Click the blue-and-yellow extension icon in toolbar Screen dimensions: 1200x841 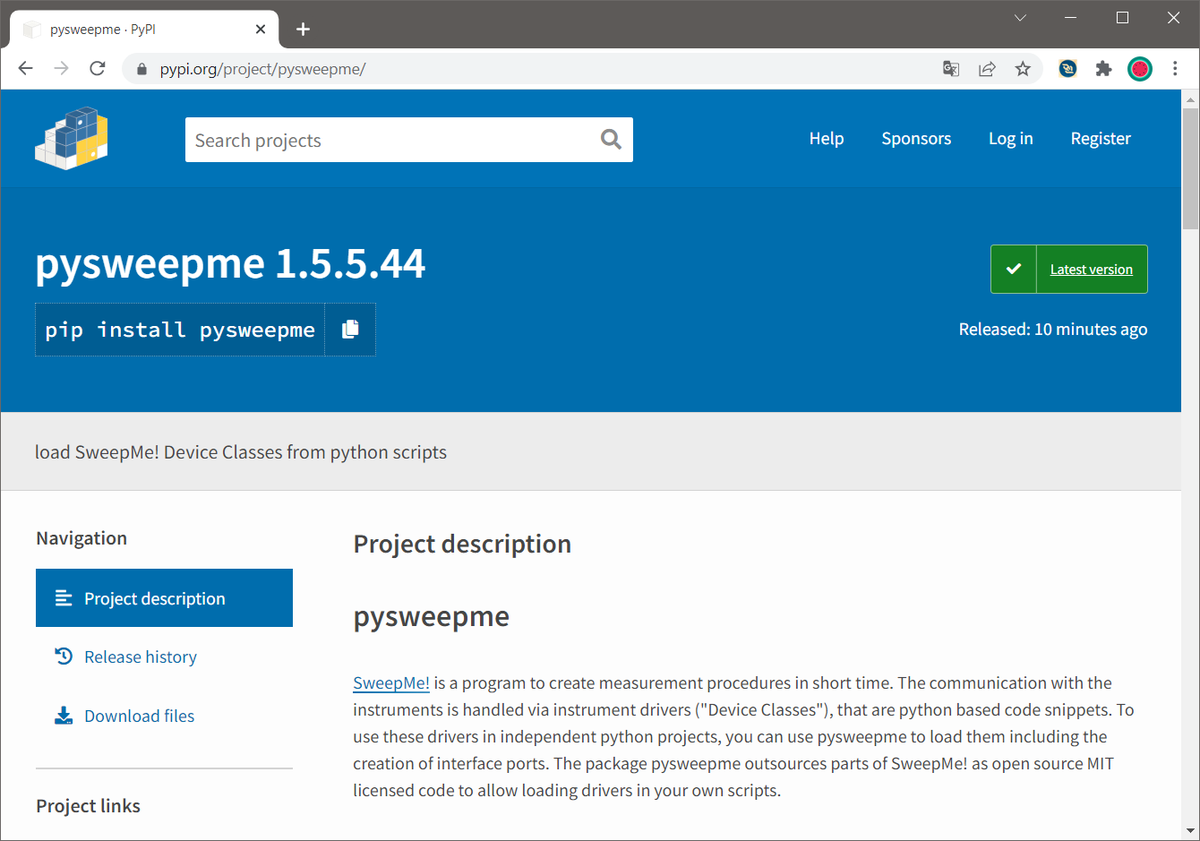coord(1068,69)
